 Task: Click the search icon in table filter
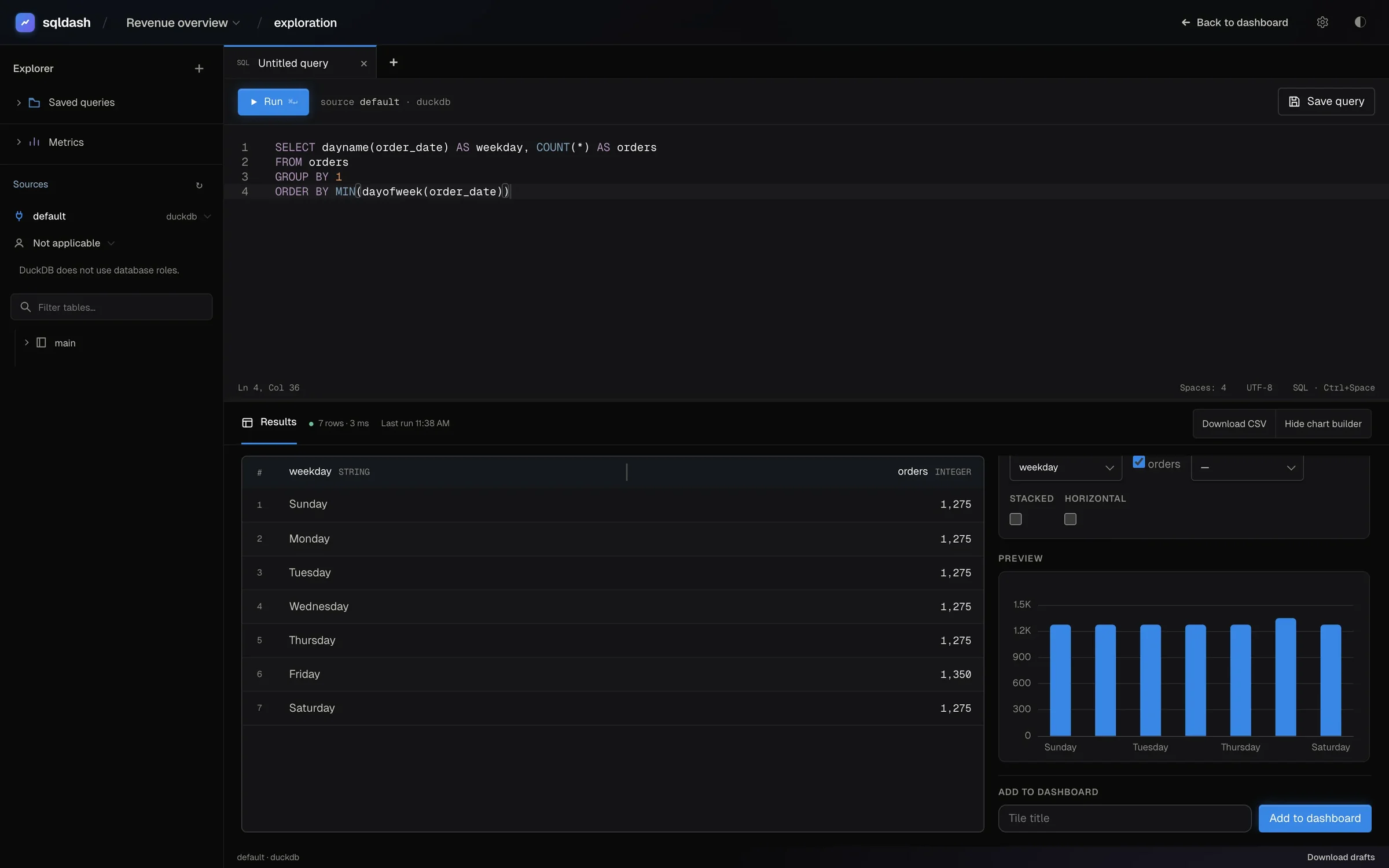(x=25, y=307)
